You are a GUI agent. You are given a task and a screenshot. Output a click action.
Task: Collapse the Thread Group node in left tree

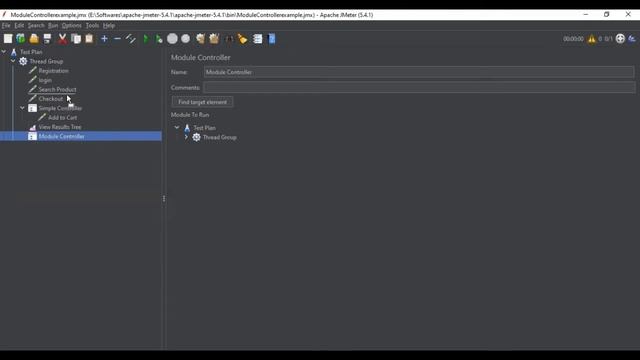click(13, 61)
